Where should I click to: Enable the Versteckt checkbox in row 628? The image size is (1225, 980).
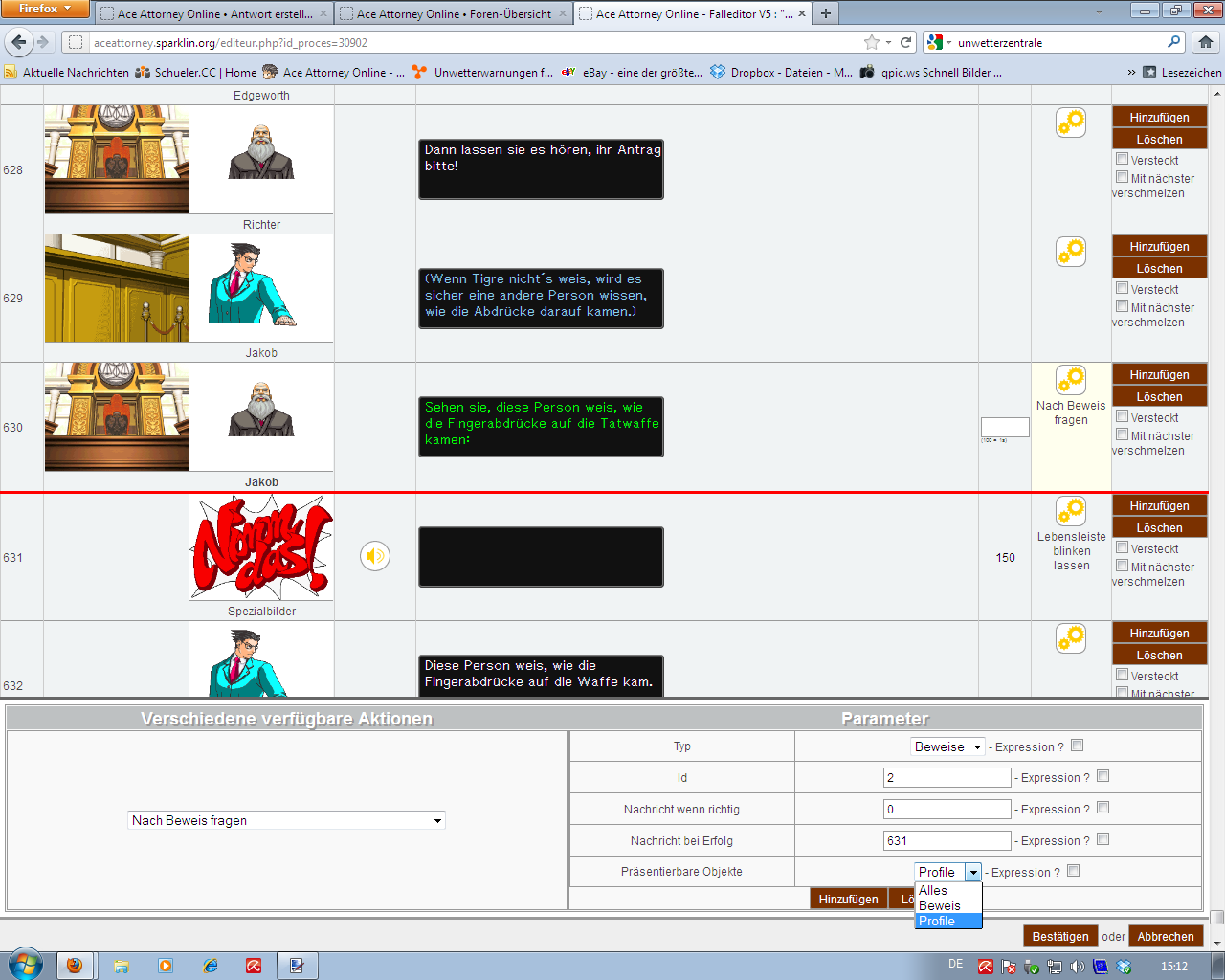coord(1122,159)
